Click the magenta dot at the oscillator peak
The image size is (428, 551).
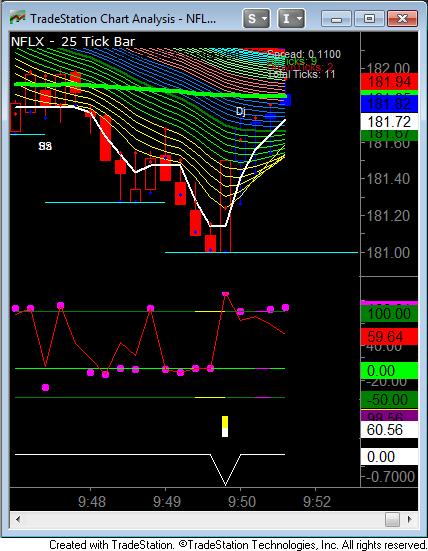[226, 294]
